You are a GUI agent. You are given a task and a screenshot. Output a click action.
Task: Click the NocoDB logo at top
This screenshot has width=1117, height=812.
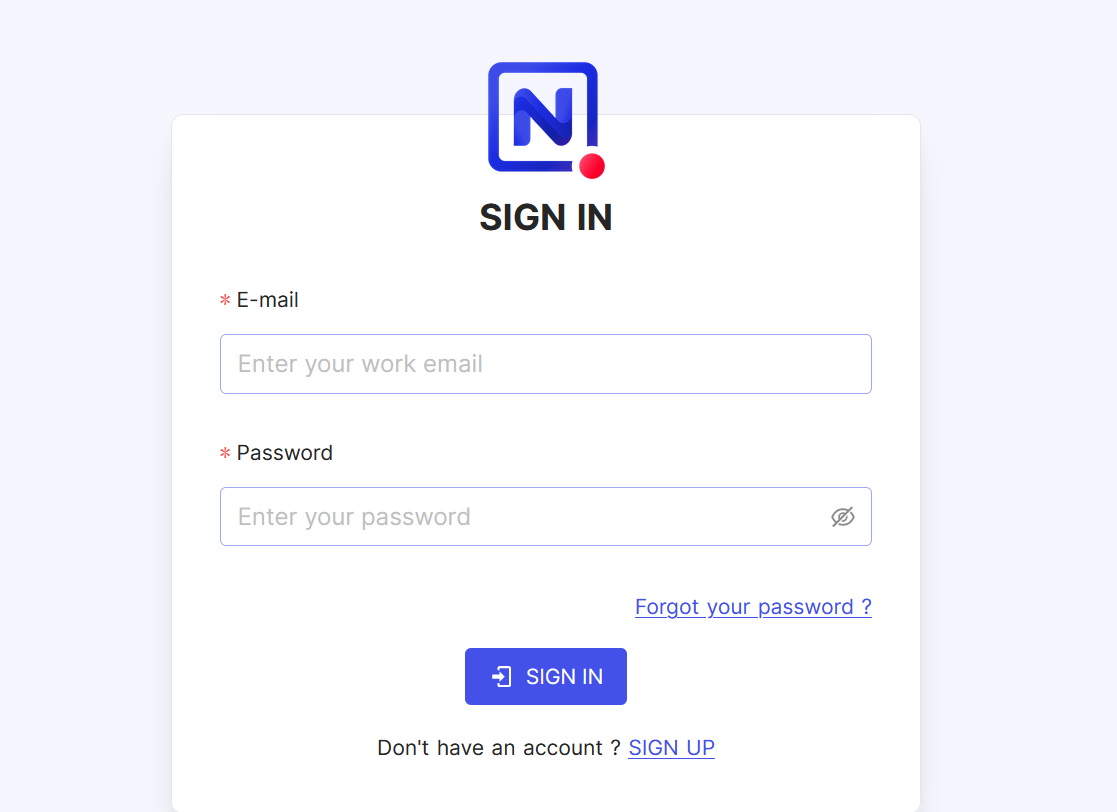pos(546,120)
